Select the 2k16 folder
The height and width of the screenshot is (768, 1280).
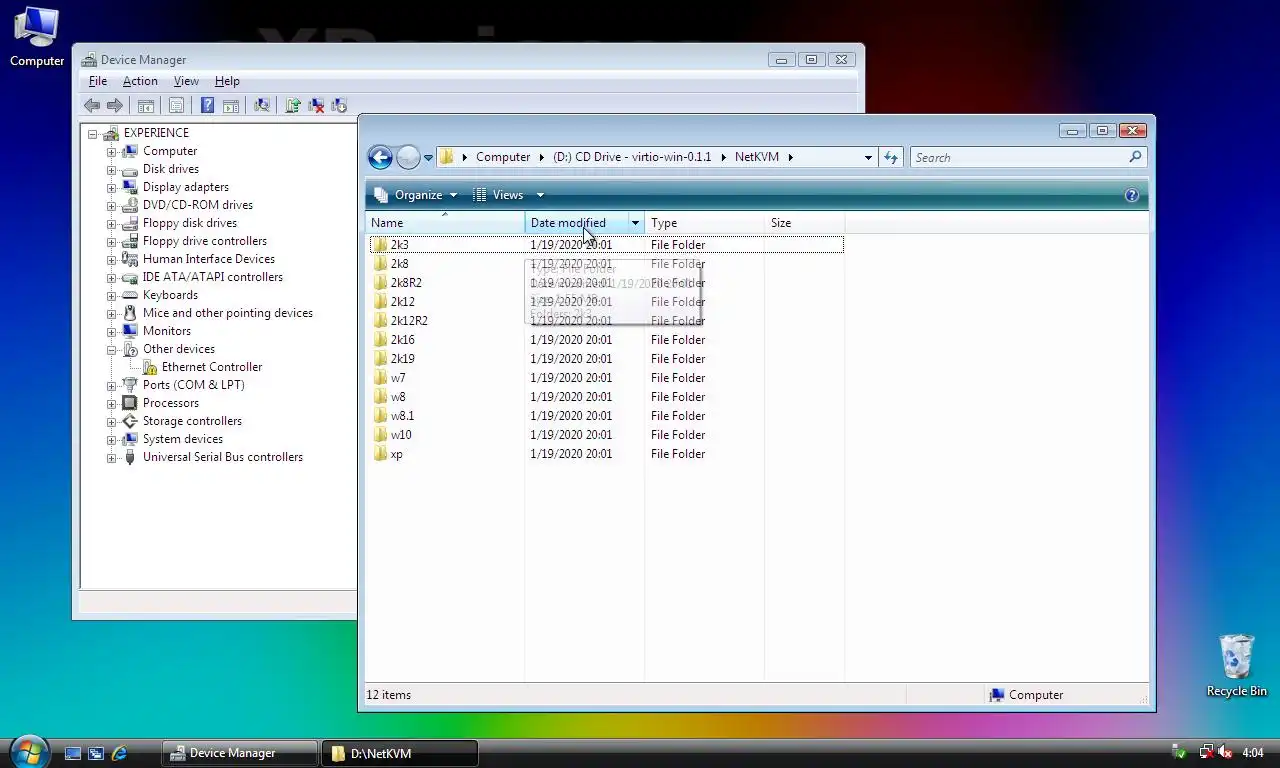tap(393, 340)
